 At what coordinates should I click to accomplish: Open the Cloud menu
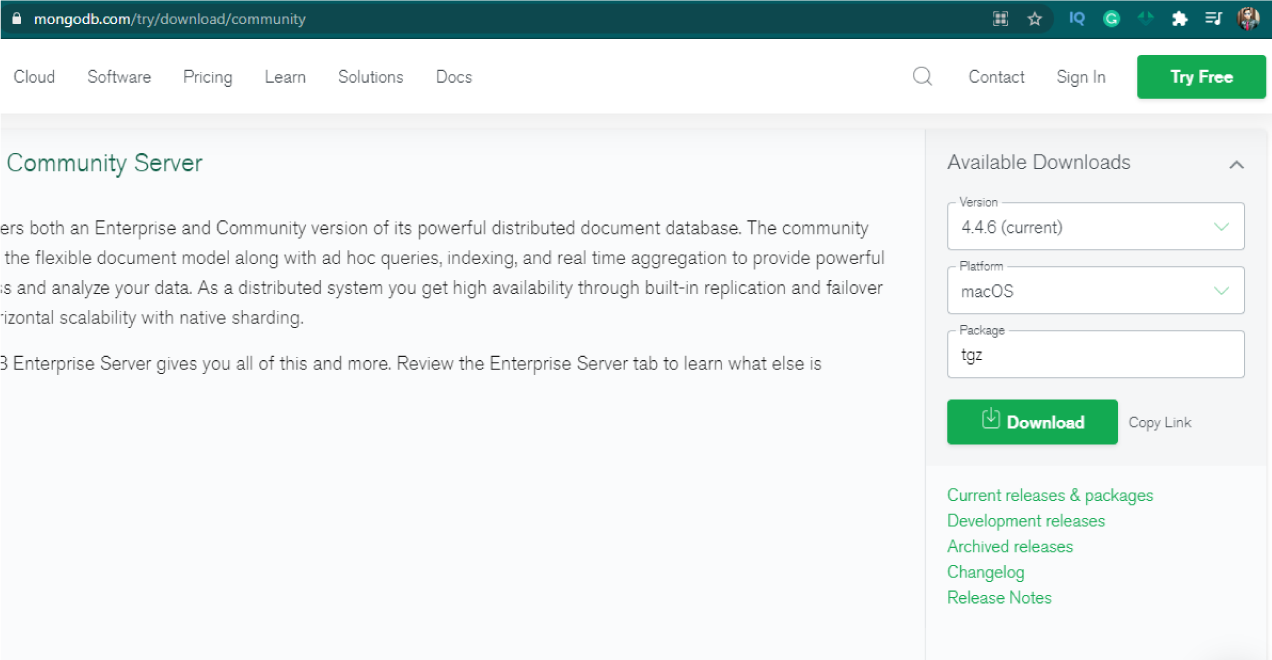(34, 77)
